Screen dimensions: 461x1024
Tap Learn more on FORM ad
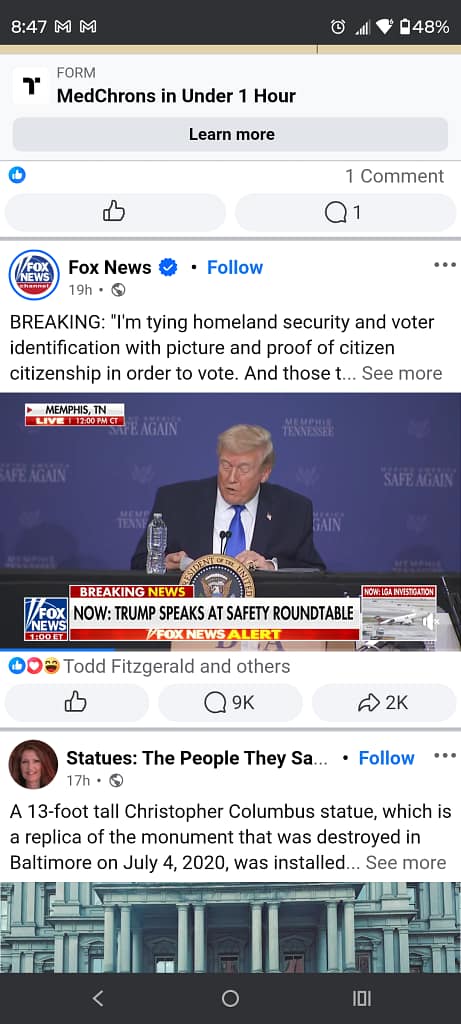230,135
